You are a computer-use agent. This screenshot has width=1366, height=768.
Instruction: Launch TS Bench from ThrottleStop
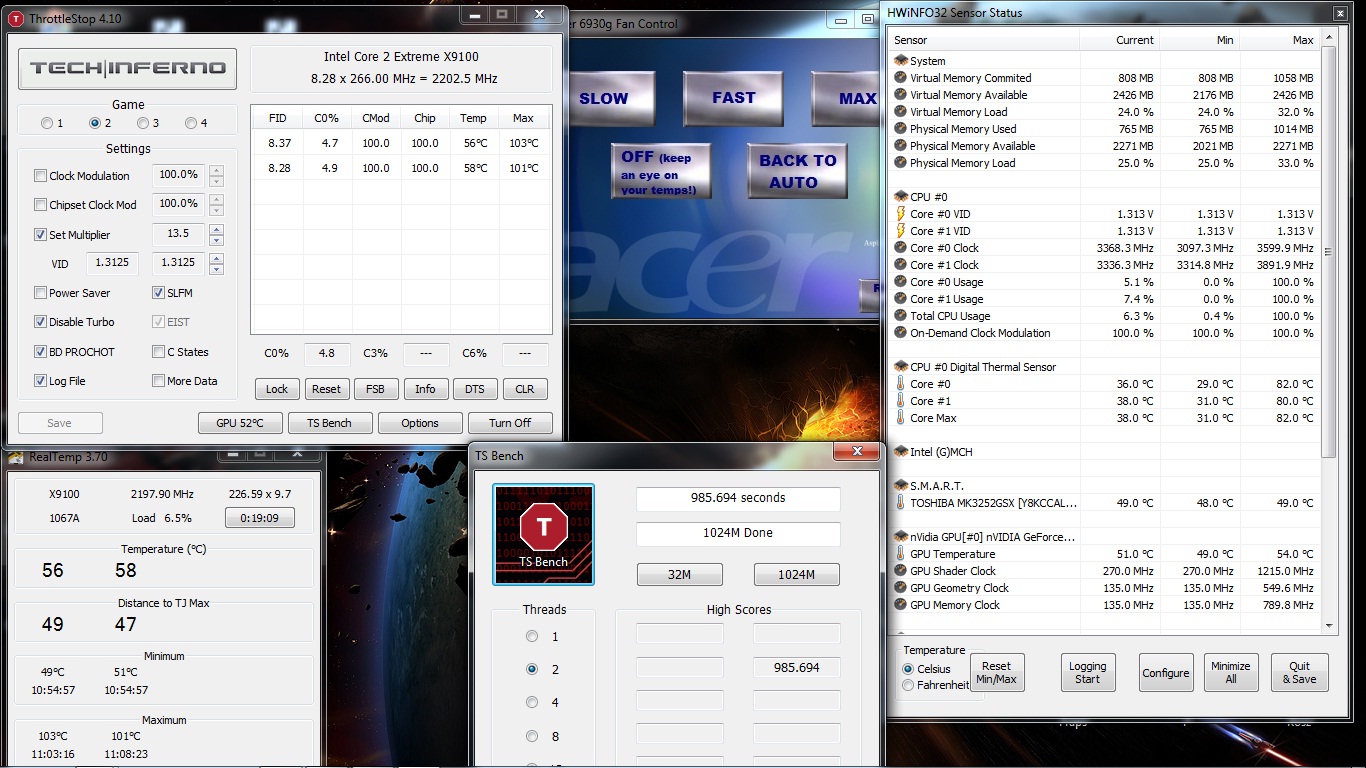[330, 423]
